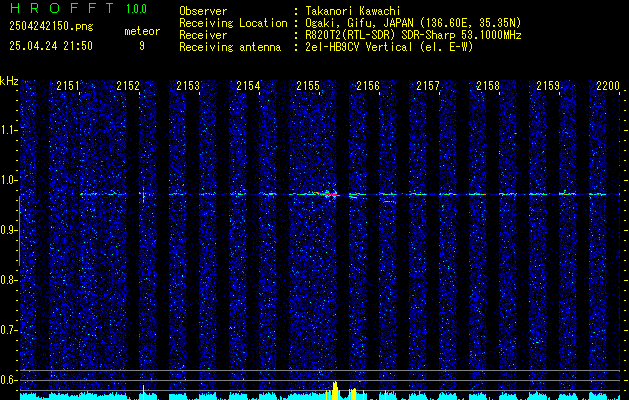Click the meteor count value 9
The height and width of the screenshot is (400, 629).
point(142,46)
